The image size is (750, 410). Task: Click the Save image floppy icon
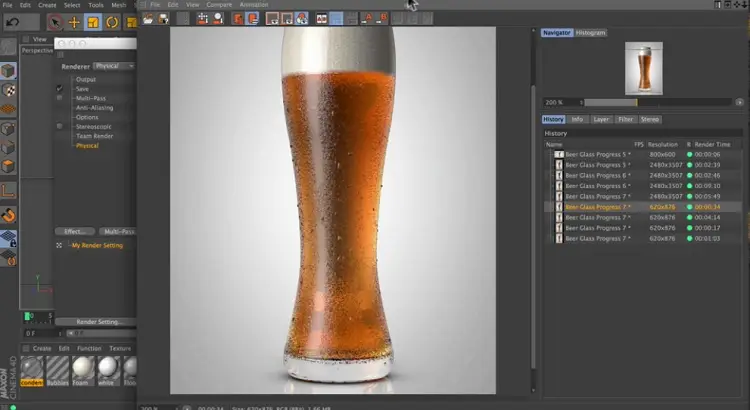[x=164, y=19]
